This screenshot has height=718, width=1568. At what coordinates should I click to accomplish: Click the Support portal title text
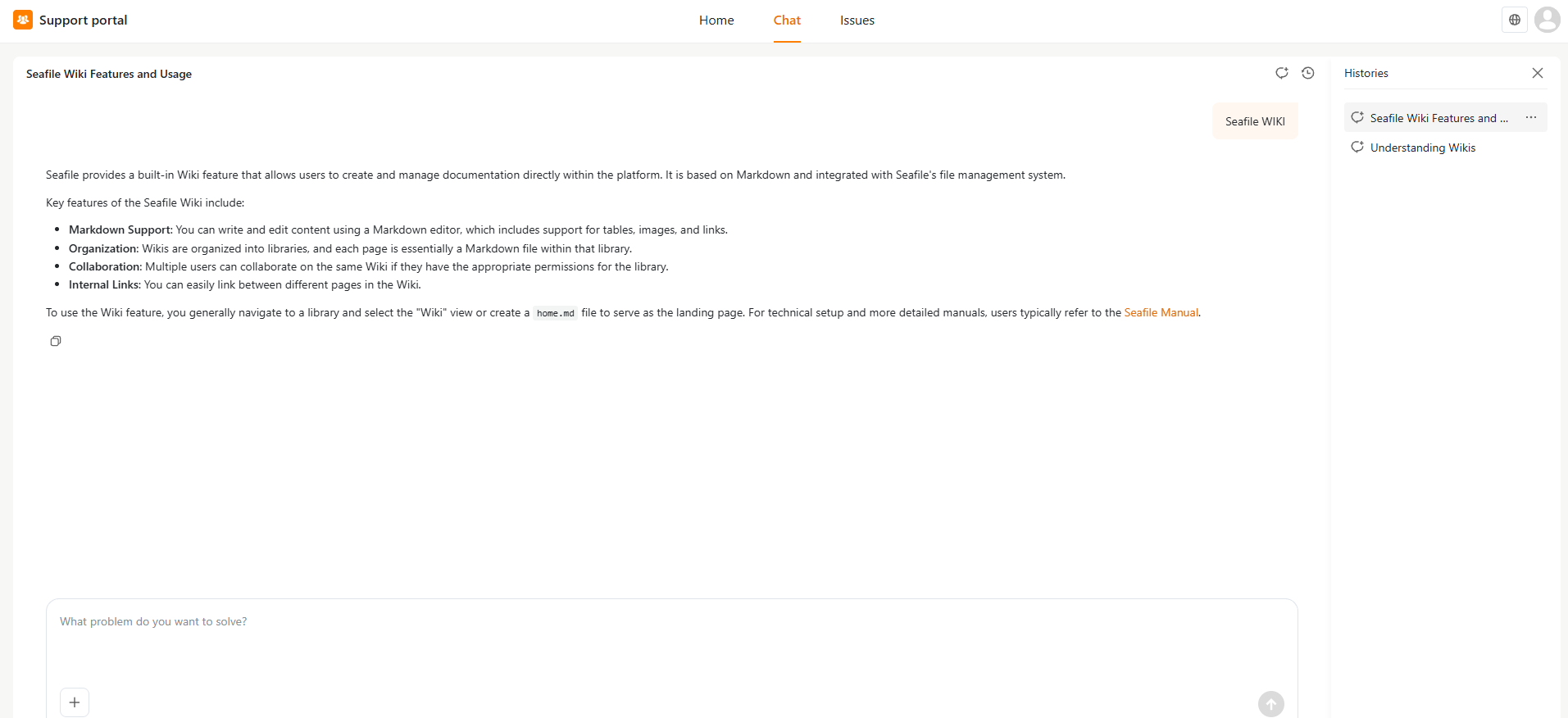click(84, 20)
